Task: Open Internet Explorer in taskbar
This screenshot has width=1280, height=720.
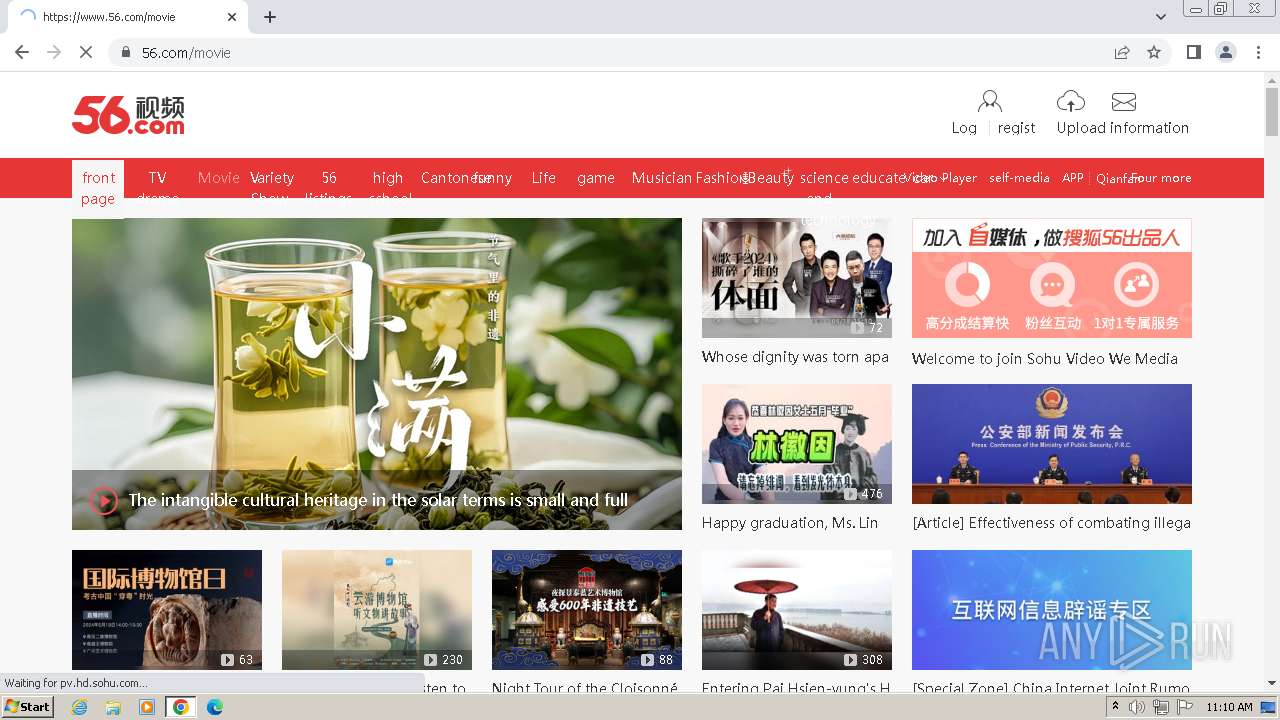Action: pos(80,707)
